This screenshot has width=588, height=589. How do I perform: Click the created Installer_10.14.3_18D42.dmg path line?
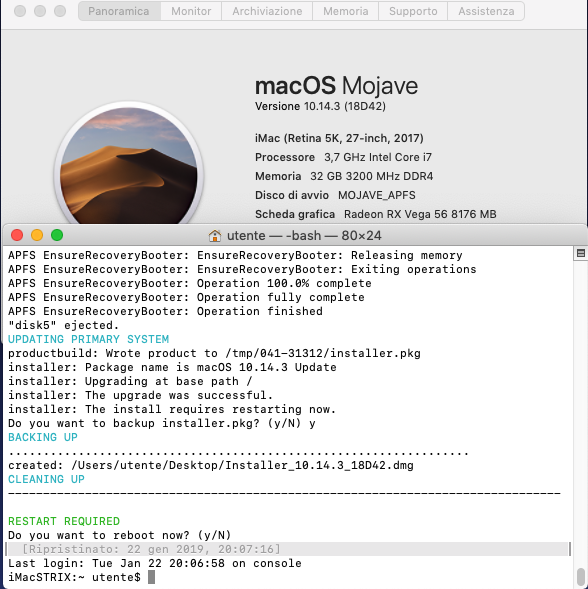tap(211, 465)
